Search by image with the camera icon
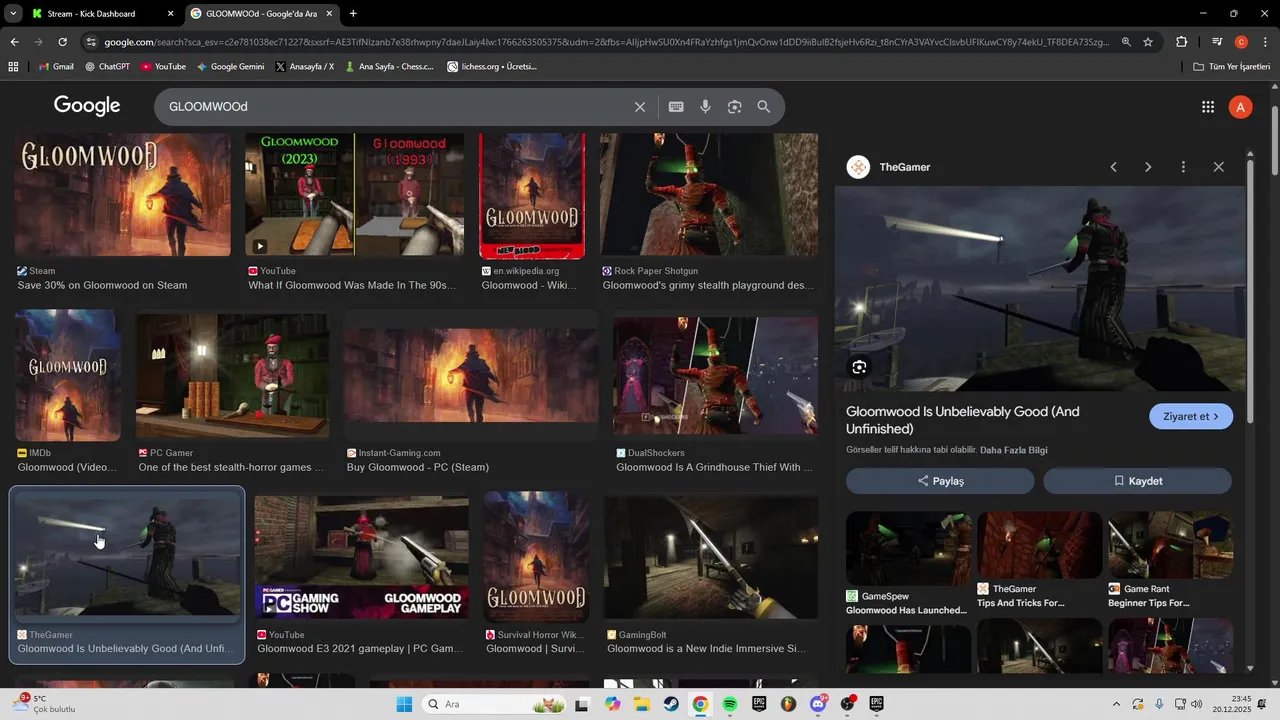This screenshot has height=720, width=1280. [735, 107]
